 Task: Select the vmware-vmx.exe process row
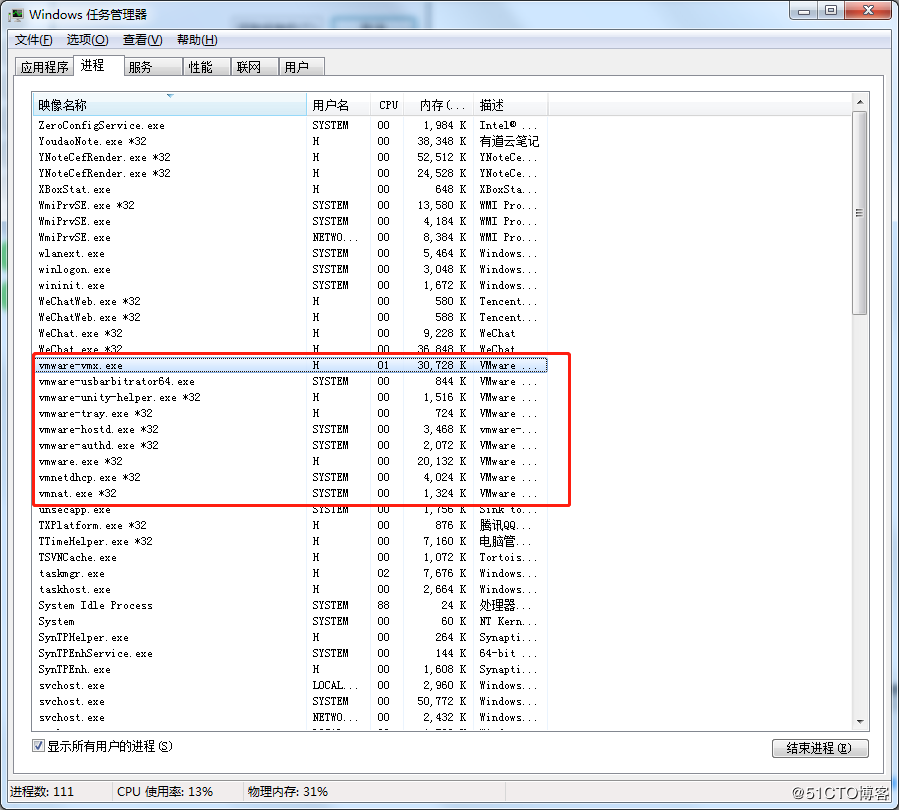(81, 366)
